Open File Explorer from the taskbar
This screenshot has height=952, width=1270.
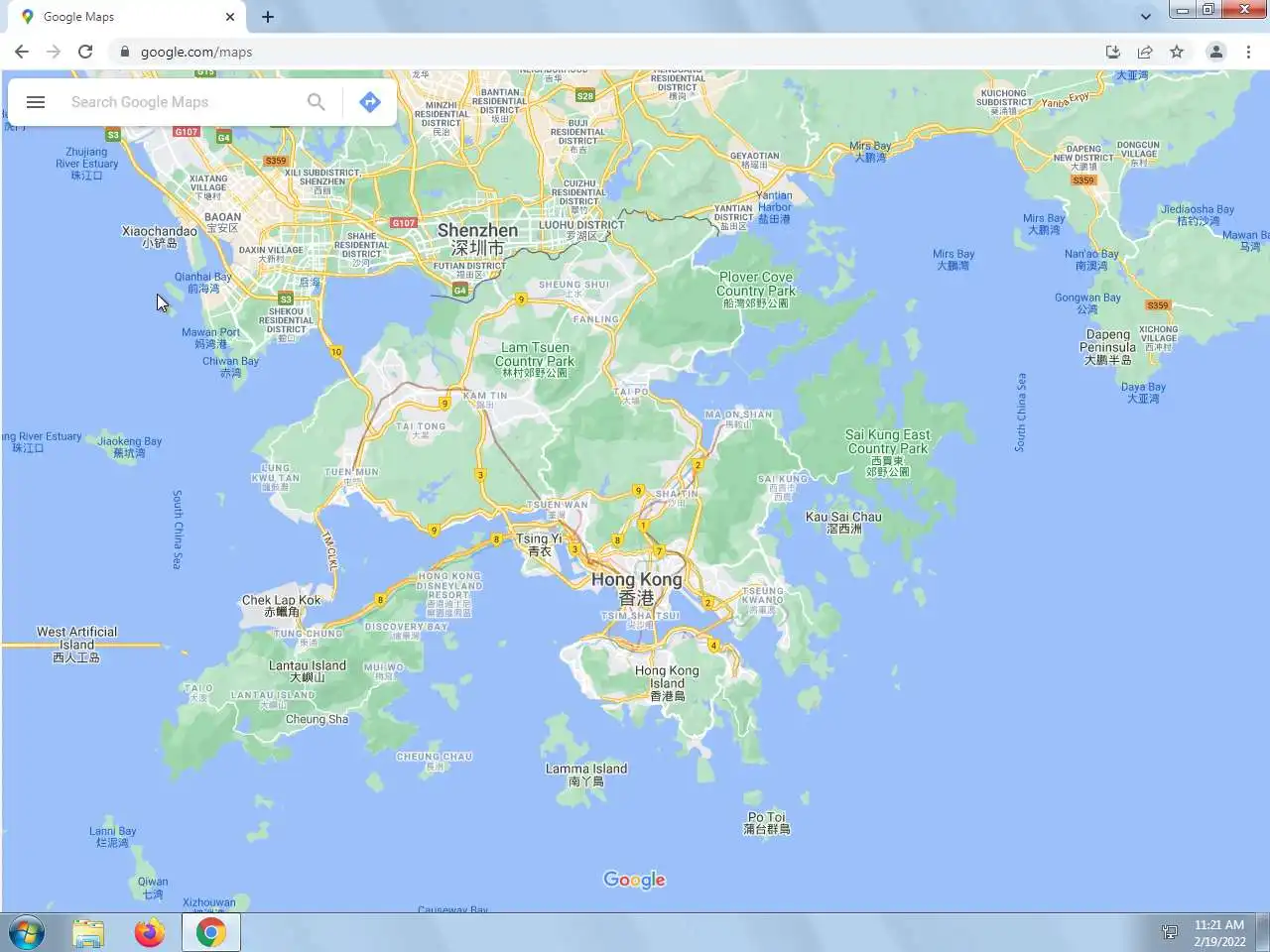[x=88, y=933]
